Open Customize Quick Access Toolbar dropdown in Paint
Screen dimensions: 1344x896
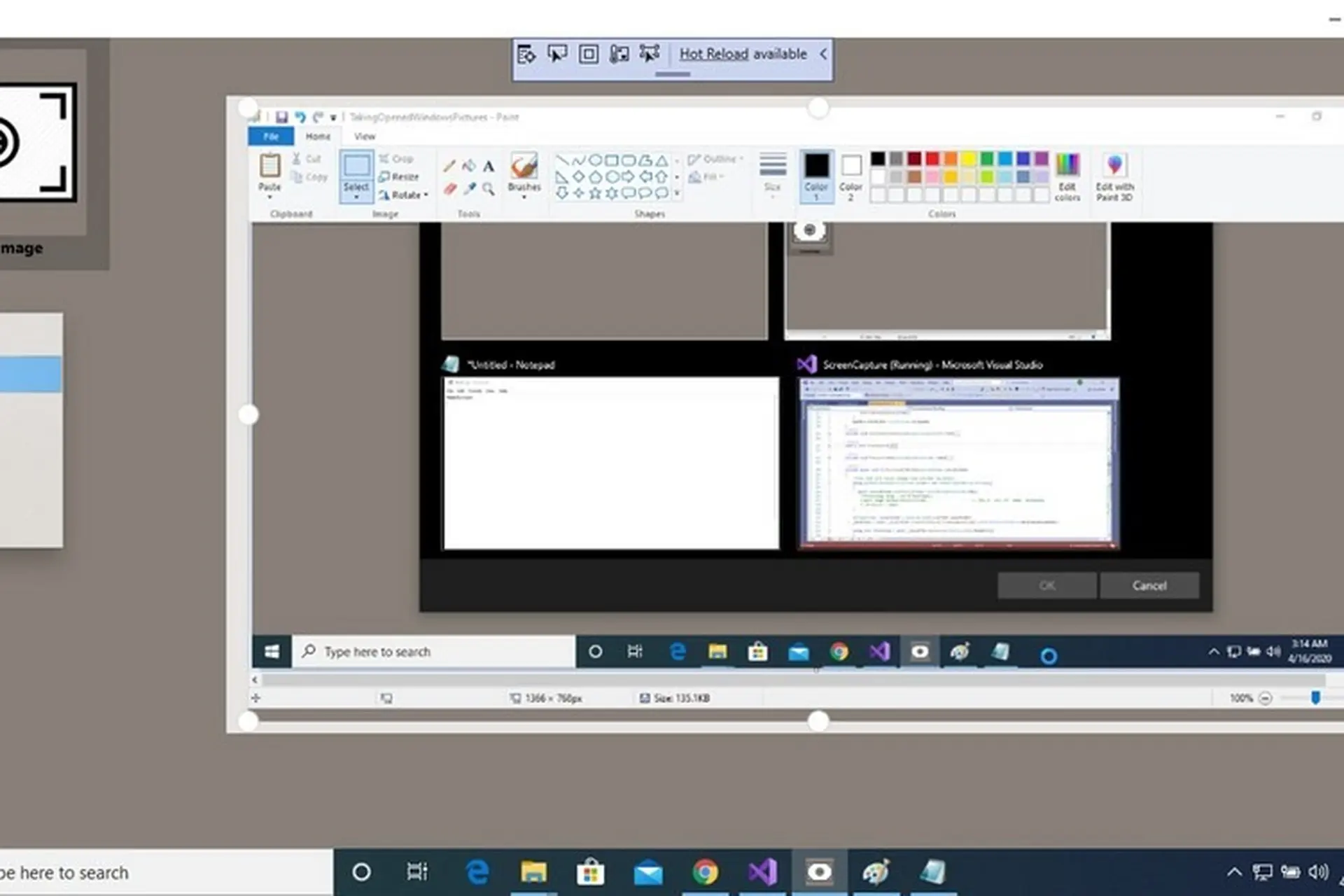334,118
